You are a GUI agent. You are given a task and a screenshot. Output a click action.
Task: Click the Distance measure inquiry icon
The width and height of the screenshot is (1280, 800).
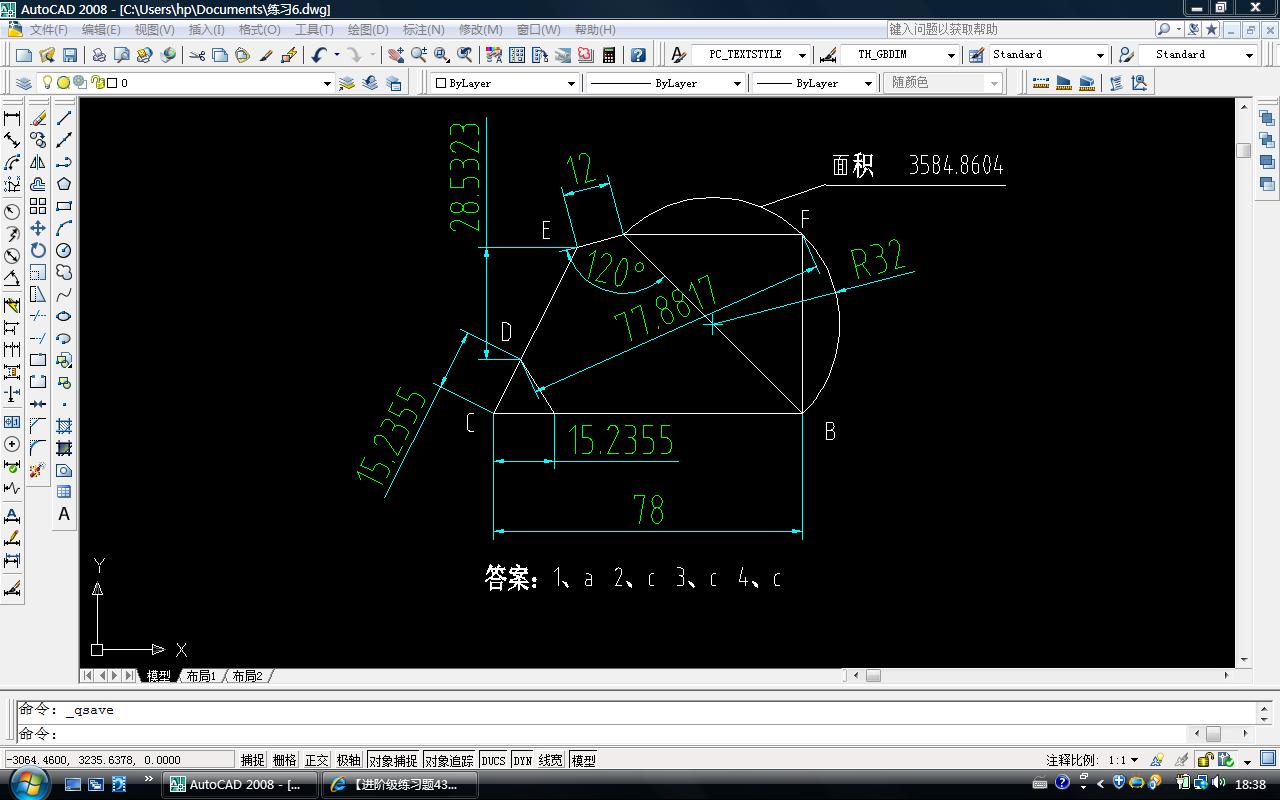(1041, 83)
